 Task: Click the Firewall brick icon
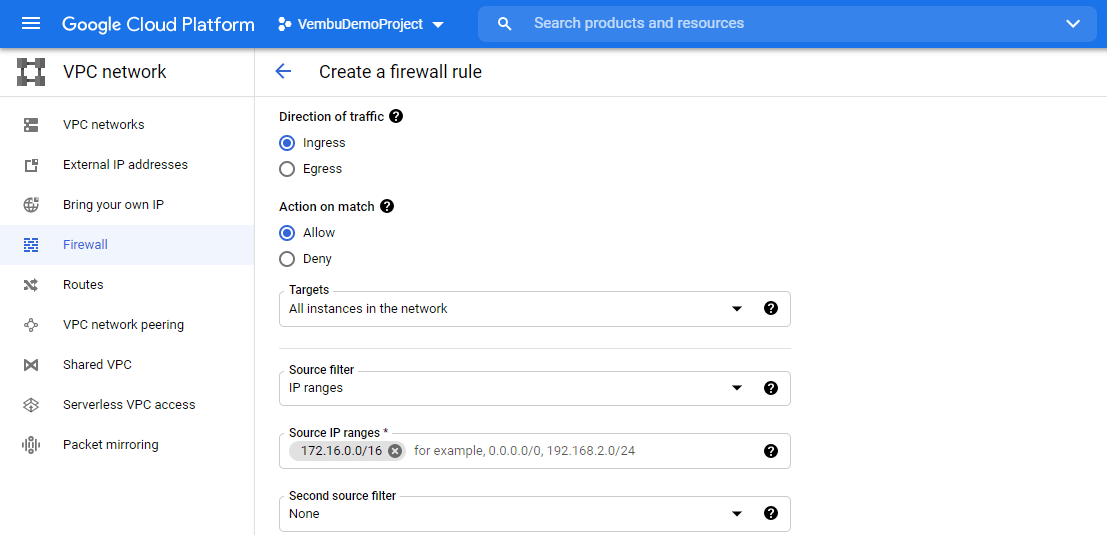point(31,245)
